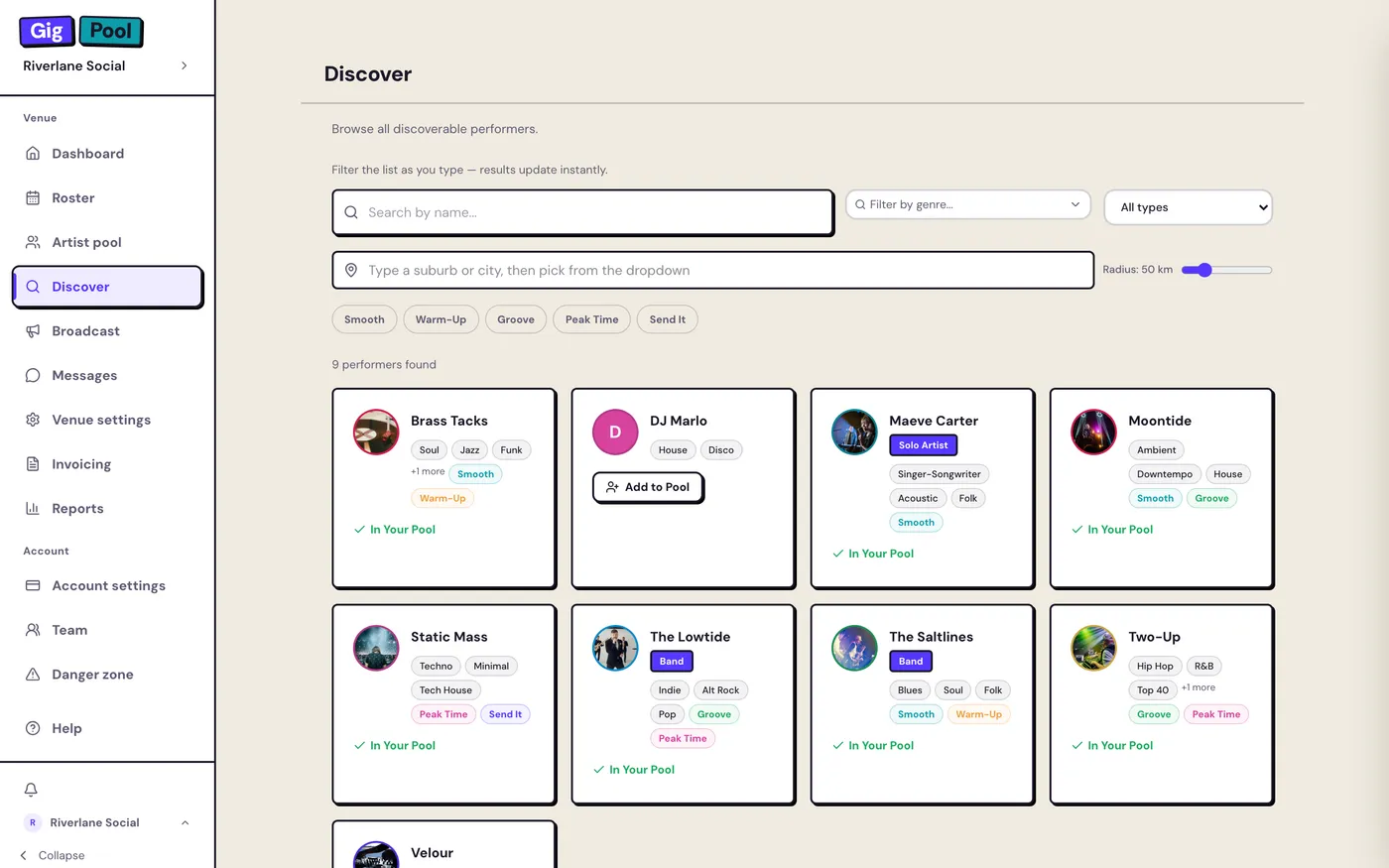
Task: Open Artist pool page
Action: (107, 242)
